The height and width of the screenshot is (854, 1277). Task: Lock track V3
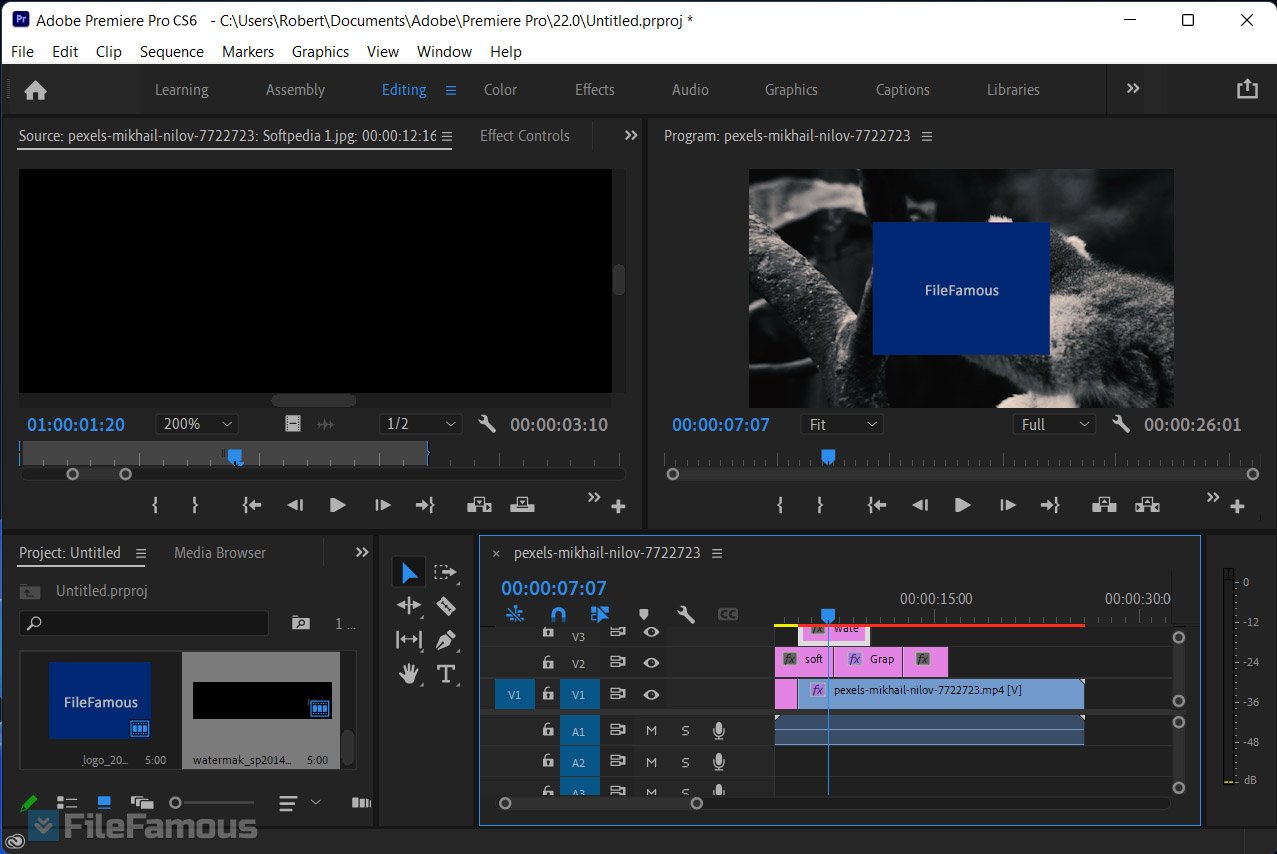pos(547,632)
